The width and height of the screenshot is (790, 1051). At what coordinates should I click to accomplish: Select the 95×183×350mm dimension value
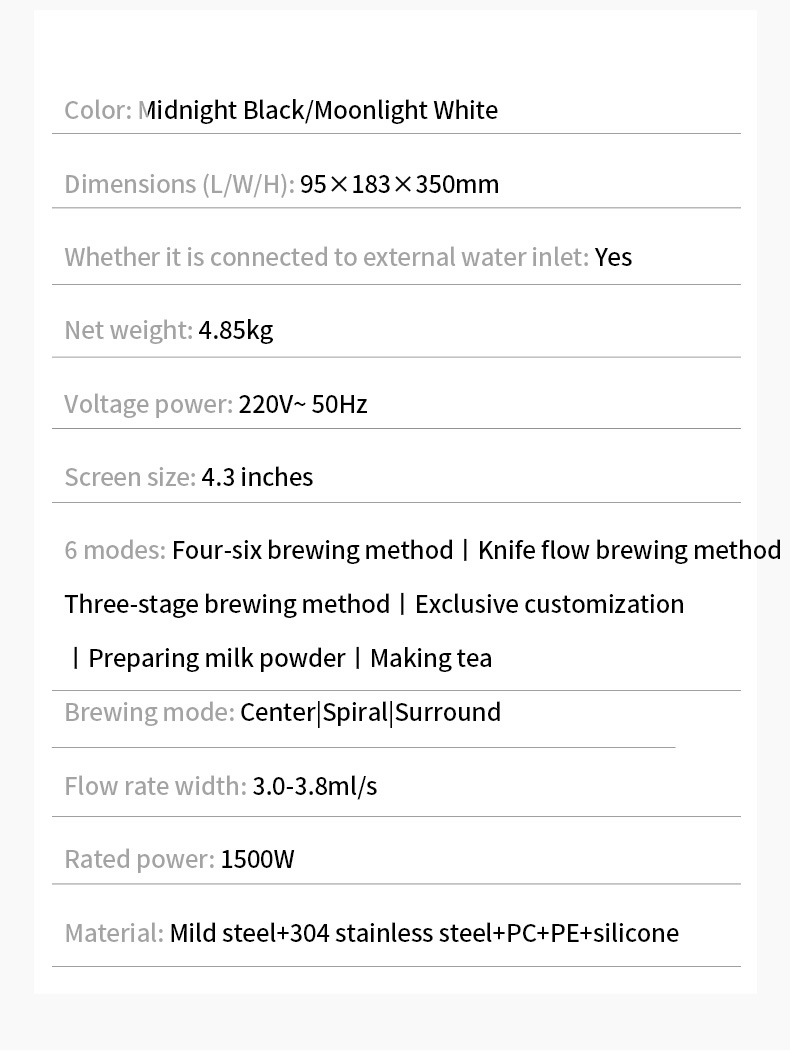pos(399,184)
